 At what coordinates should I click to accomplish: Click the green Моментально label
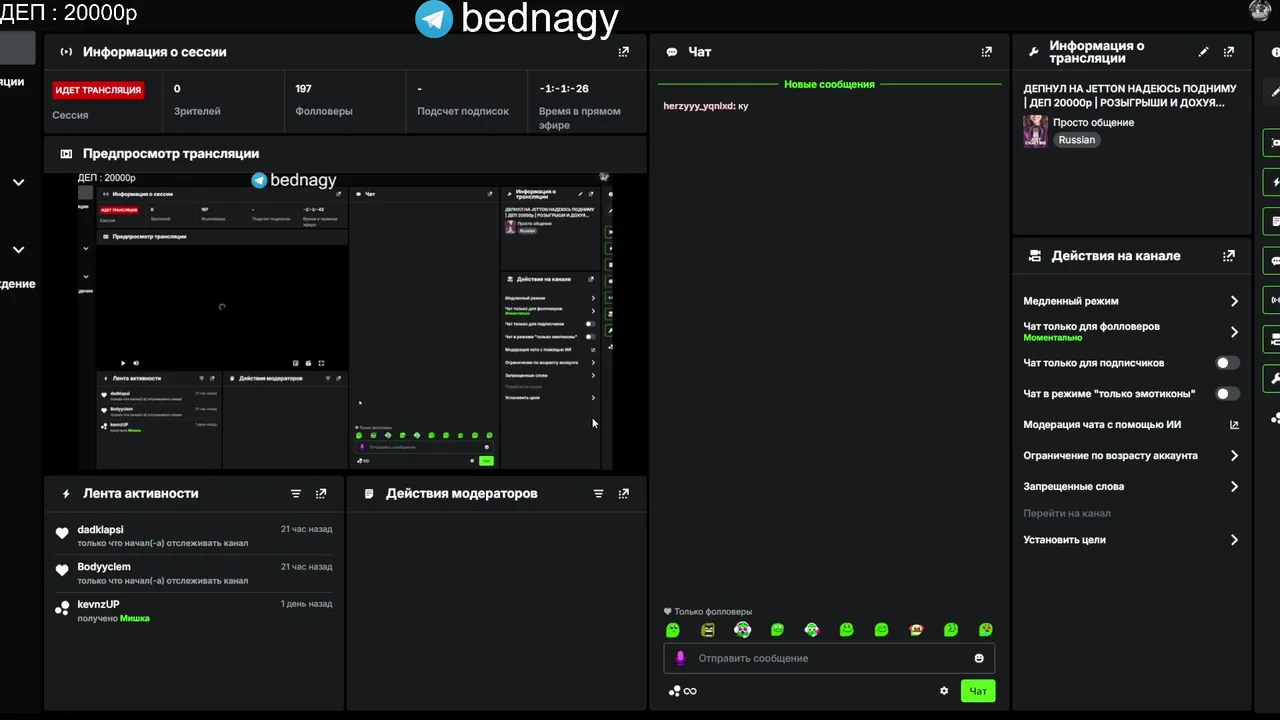[1053, 338]
